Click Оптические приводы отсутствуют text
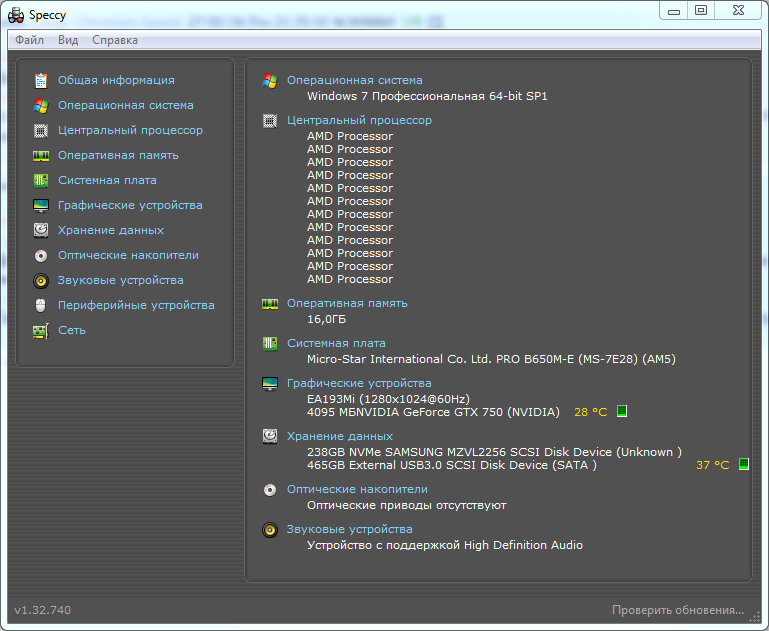 click(407, 505)
